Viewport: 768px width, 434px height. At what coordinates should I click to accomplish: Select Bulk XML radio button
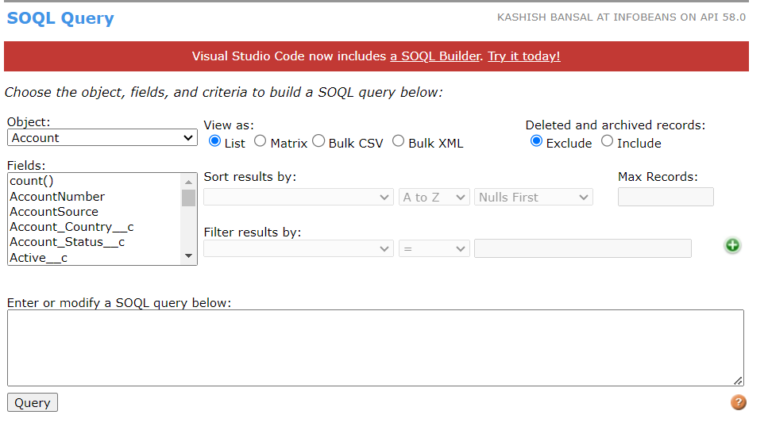point(398,142)
